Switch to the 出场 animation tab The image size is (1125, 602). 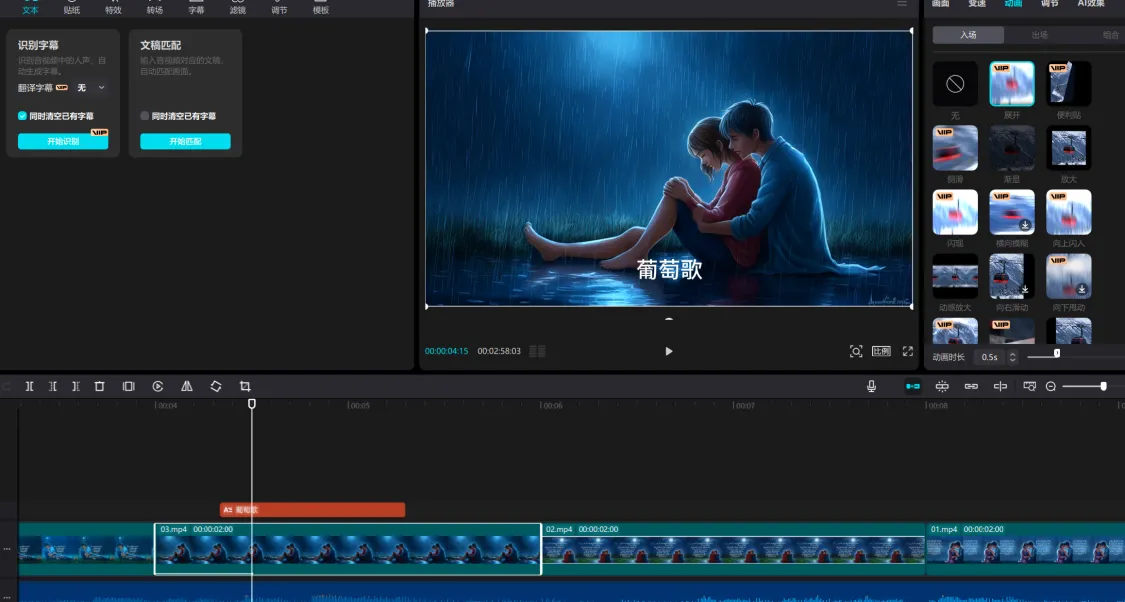pos(1039,35)
